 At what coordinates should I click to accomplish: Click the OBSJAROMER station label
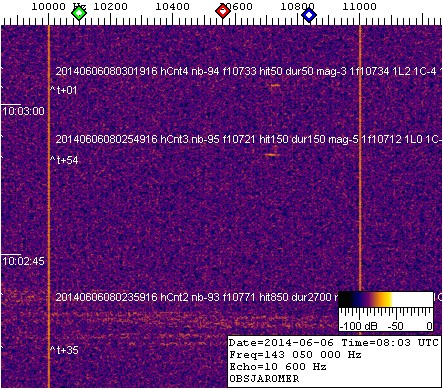pos(264,379)
